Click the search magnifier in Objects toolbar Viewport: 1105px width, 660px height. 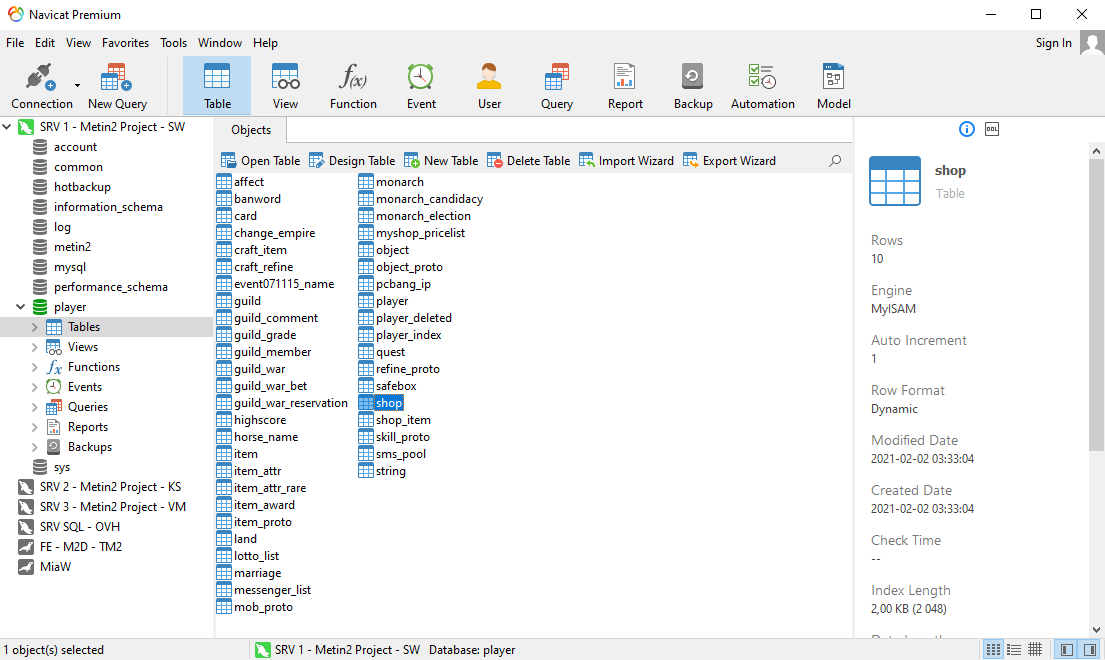(836, 161)
